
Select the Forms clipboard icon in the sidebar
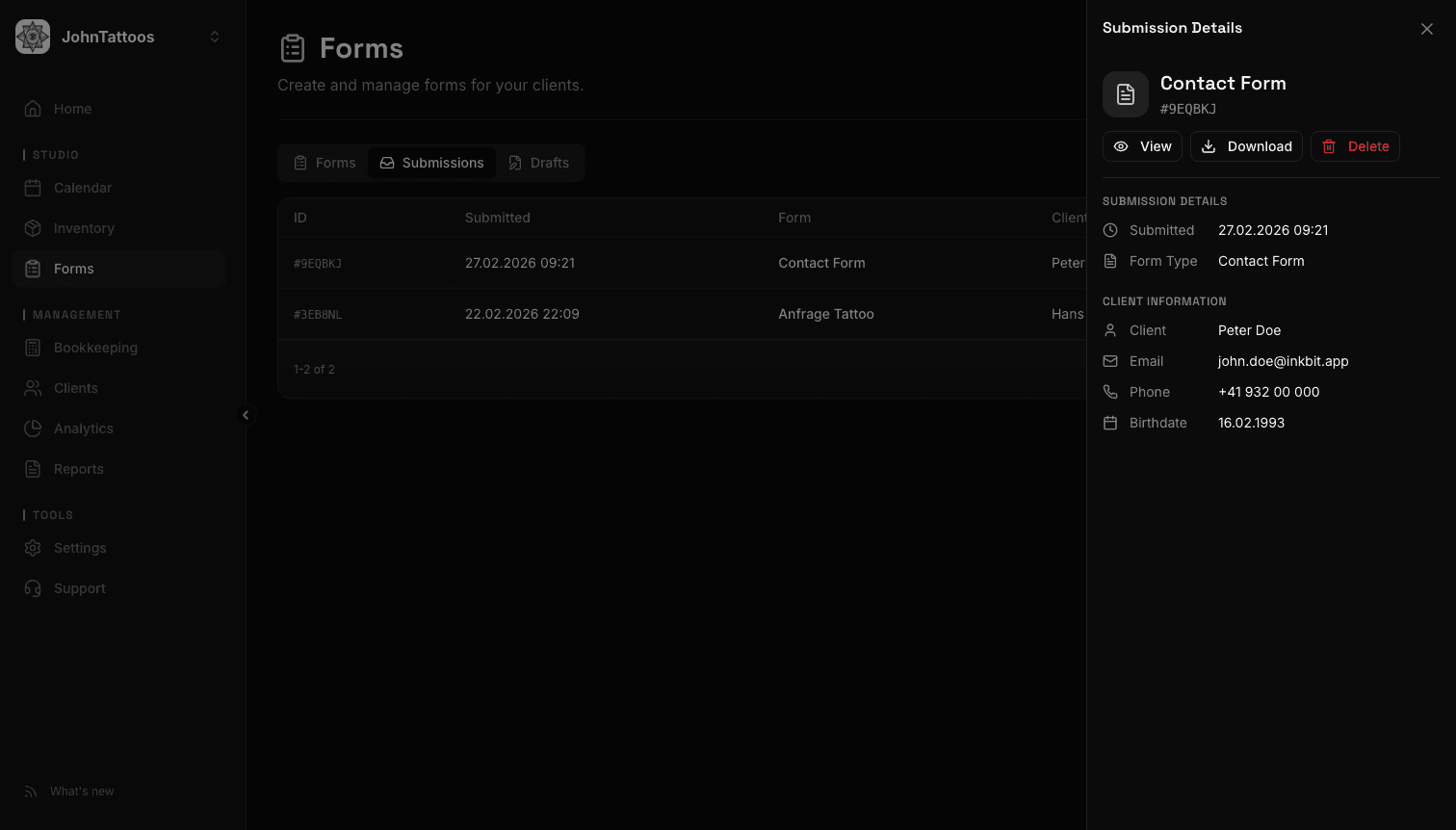pos(32,268)
